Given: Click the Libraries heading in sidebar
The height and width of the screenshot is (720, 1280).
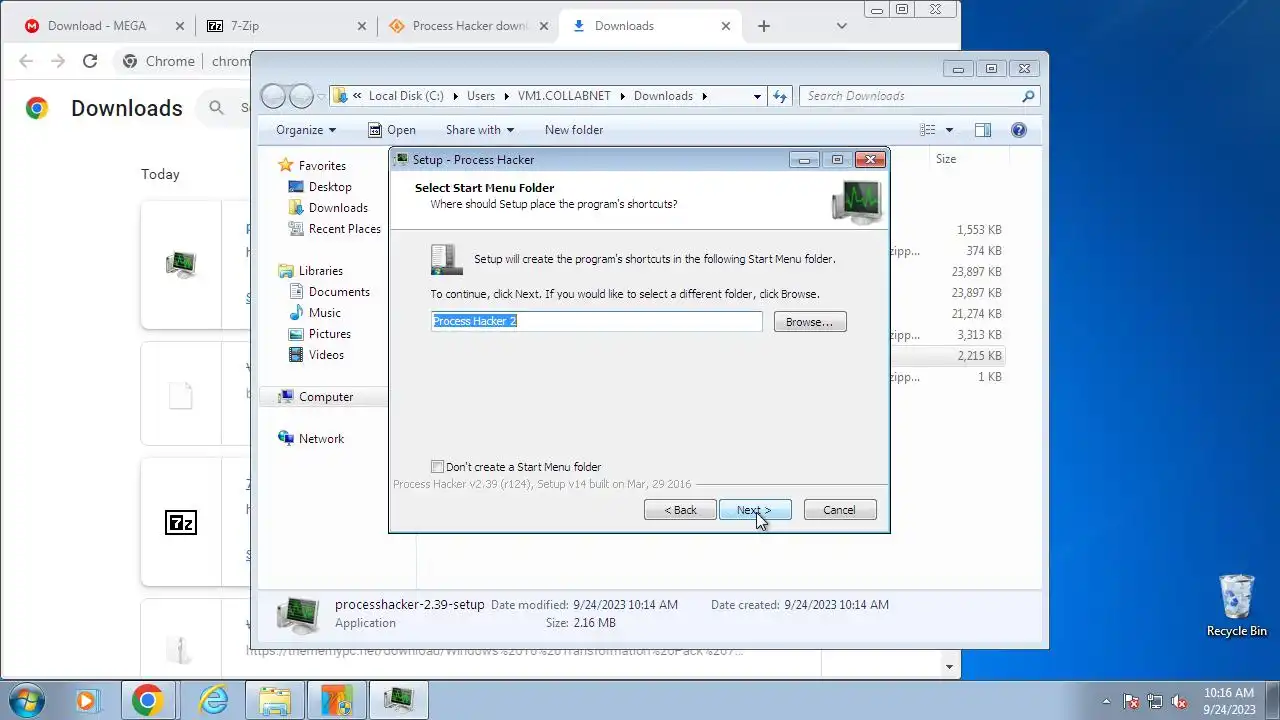Looking at the screenshot, I should 320,271.
